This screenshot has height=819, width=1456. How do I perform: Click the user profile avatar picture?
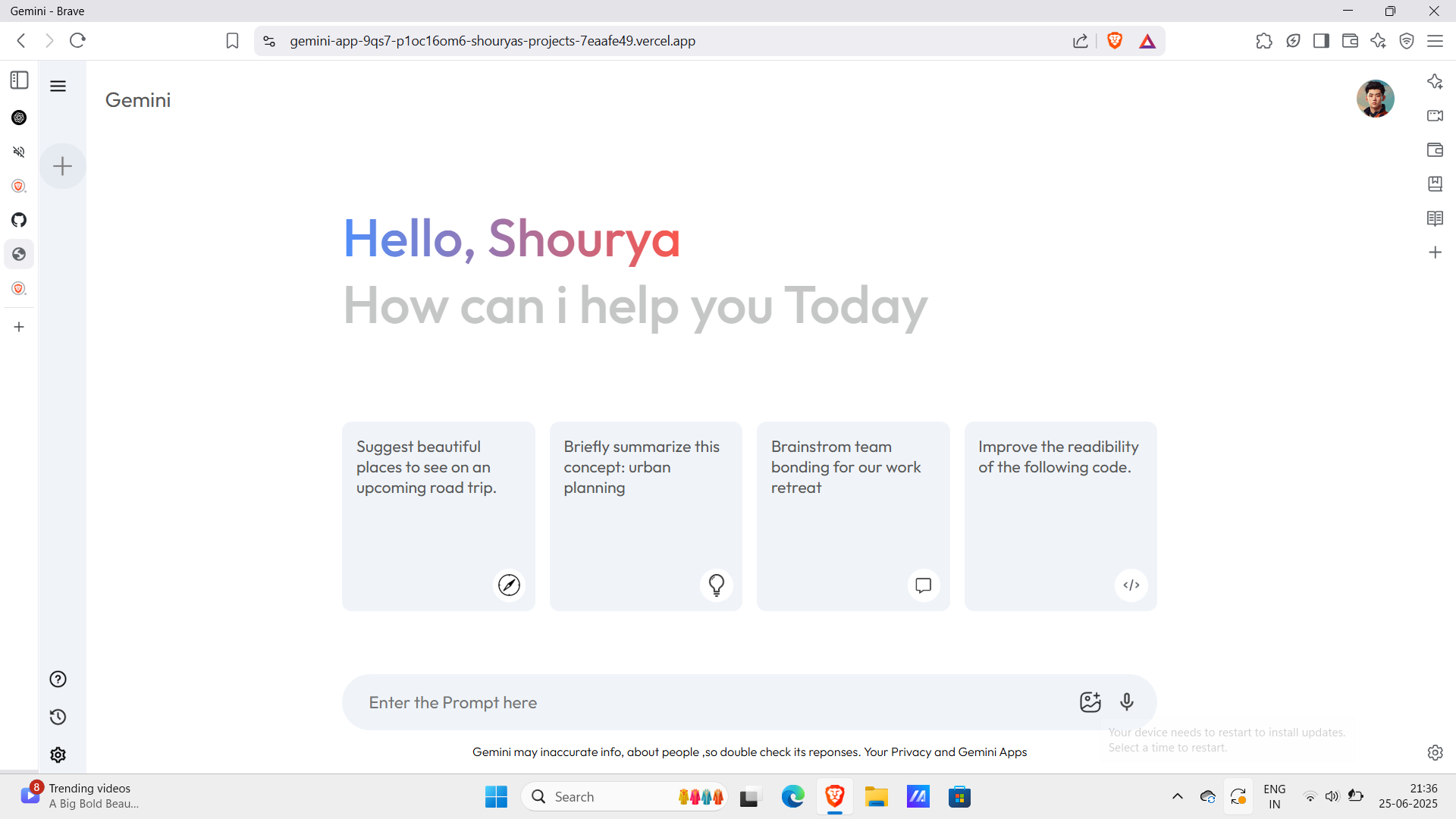pos(1375,99)
